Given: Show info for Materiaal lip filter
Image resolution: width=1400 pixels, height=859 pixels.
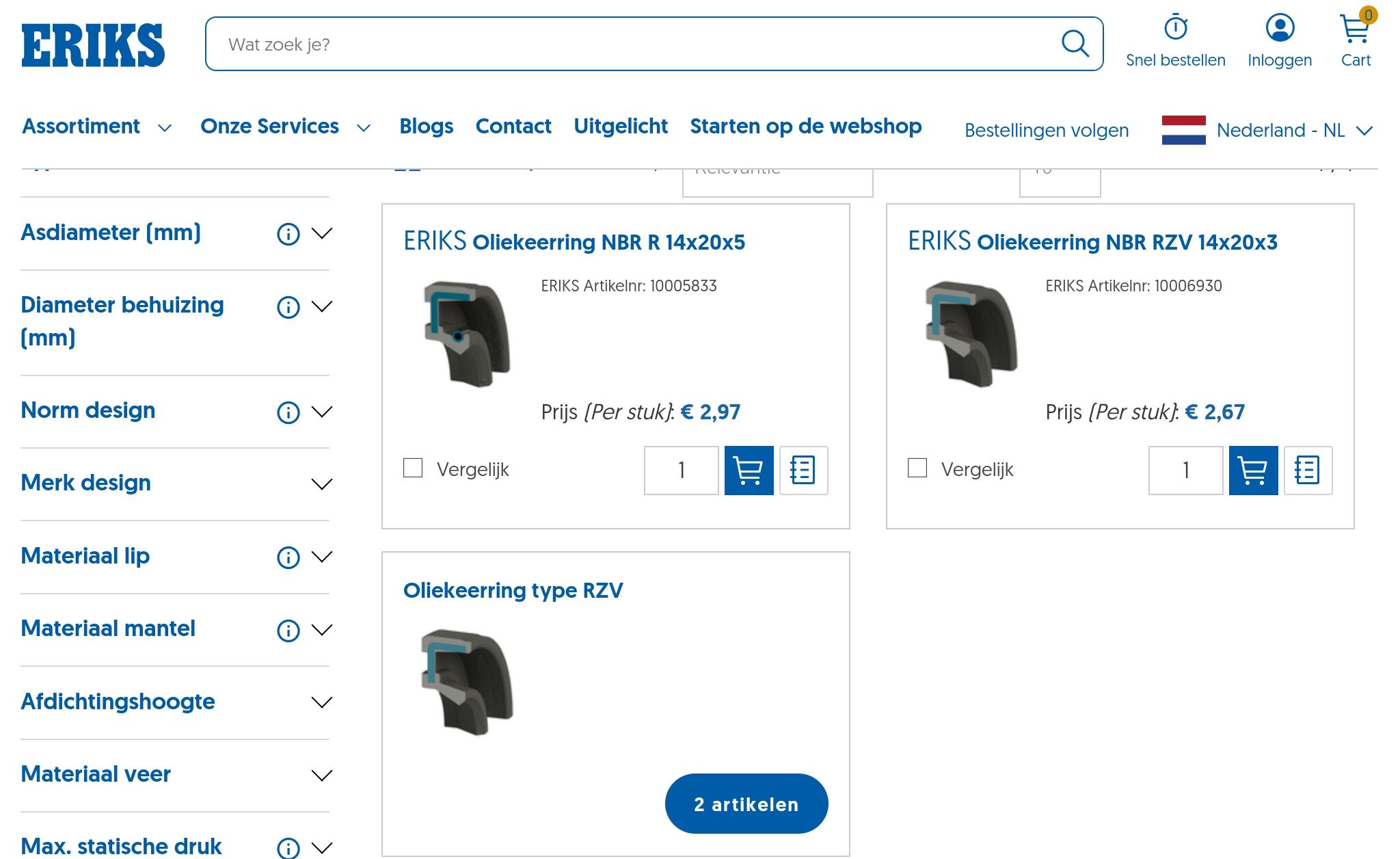Looking at the screenshot, I should pyautogui.click(x=288, y=557).
